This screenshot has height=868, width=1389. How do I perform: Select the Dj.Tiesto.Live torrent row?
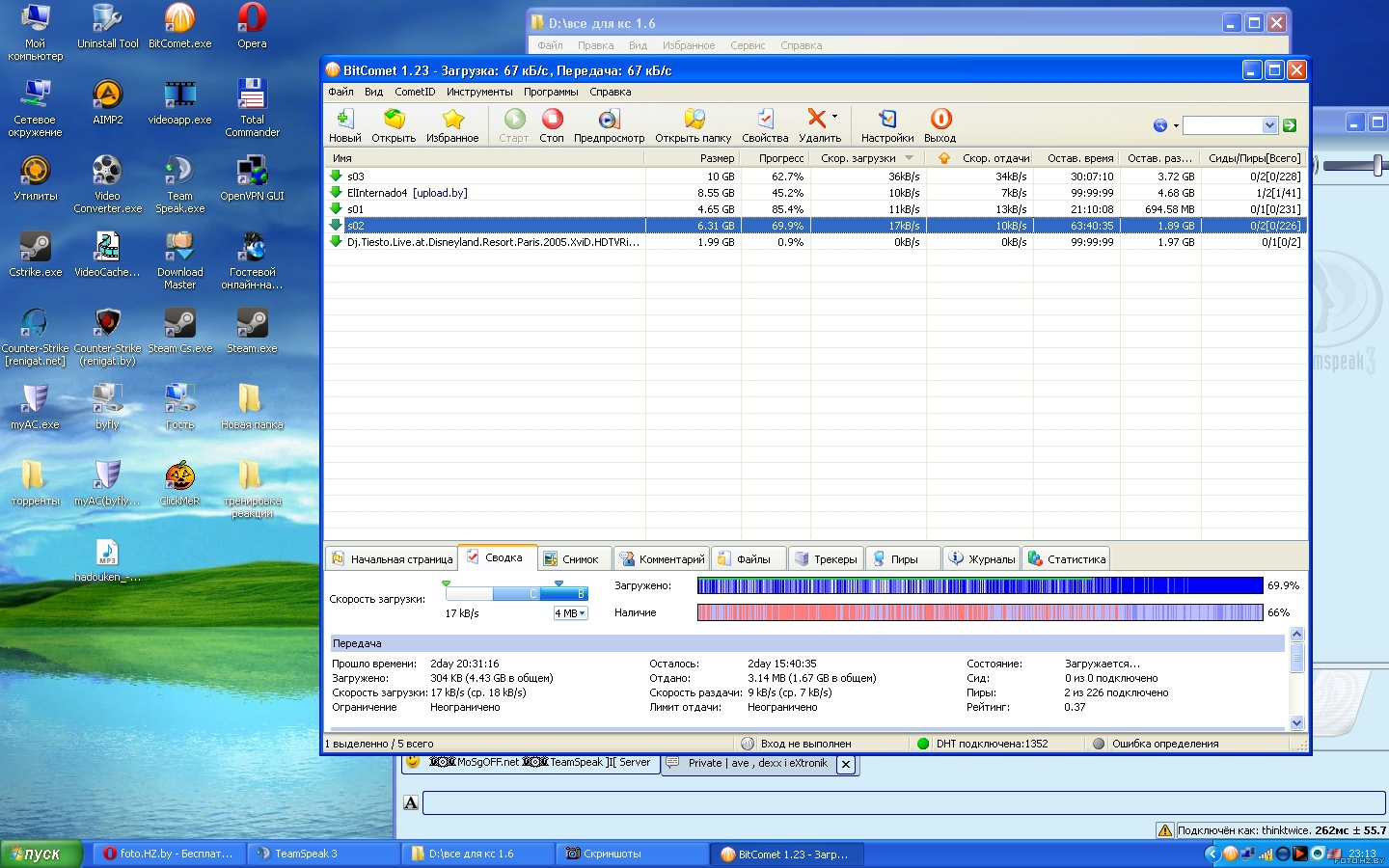(815, 242)
